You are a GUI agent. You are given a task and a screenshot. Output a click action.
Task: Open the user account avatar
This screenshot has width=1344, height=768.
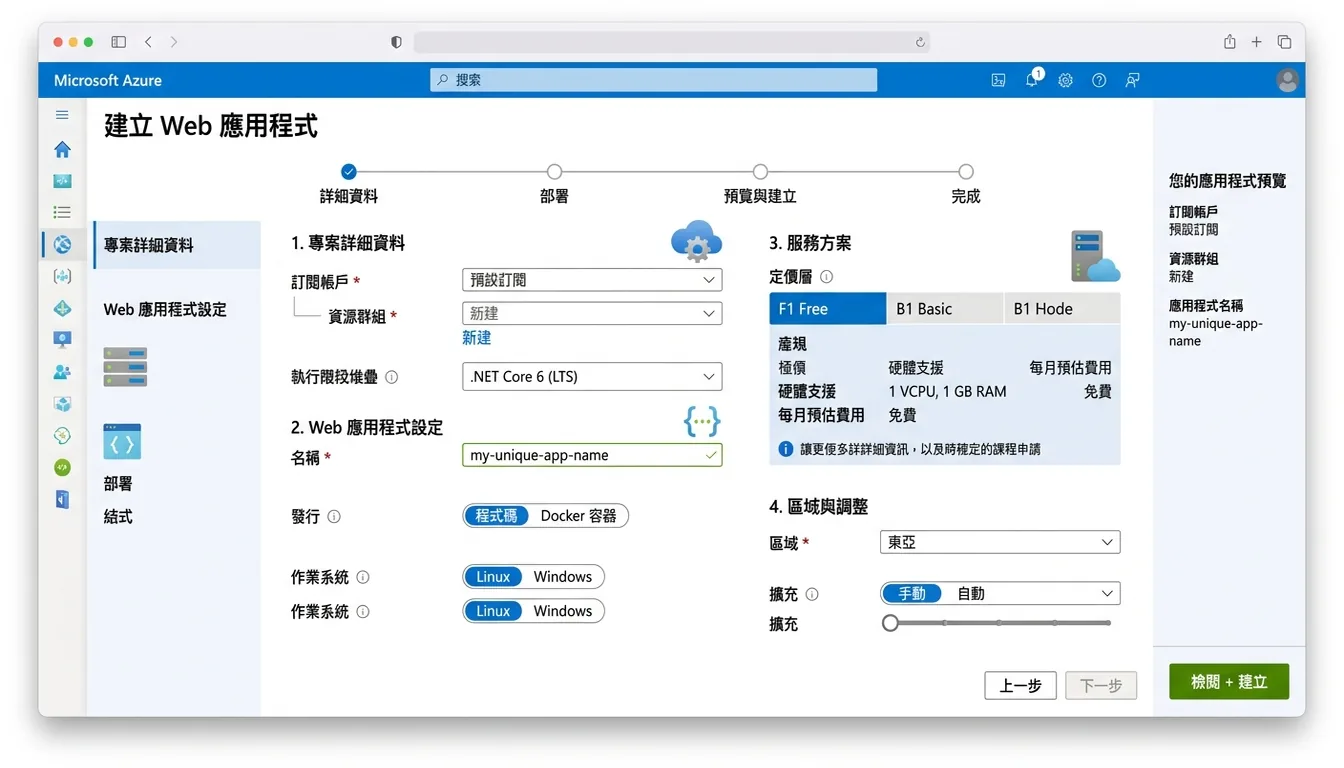click(x=1288, y=80)
